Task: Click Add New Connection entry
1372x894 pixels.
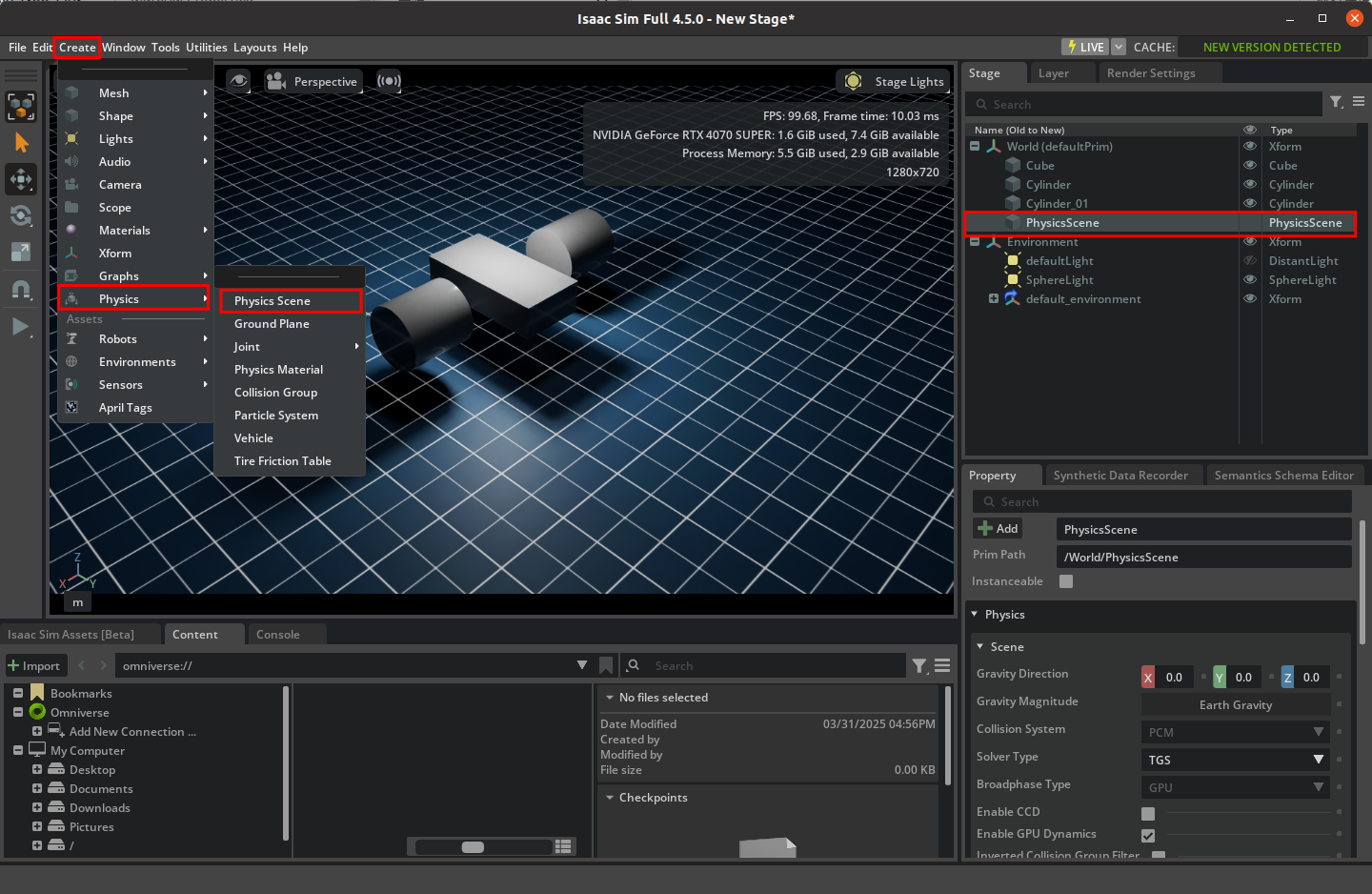Action: (x=132, y=731)
